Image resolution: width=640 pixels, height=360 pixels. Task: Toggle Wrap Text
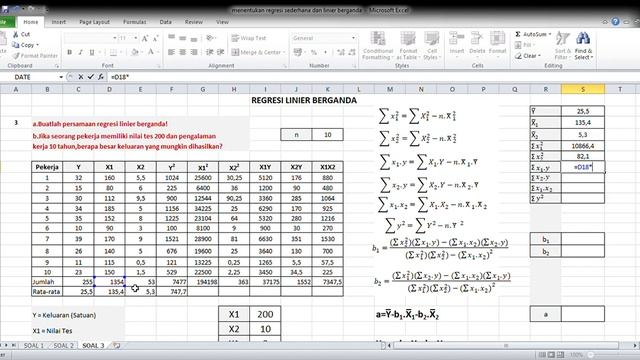click(249, 38)
